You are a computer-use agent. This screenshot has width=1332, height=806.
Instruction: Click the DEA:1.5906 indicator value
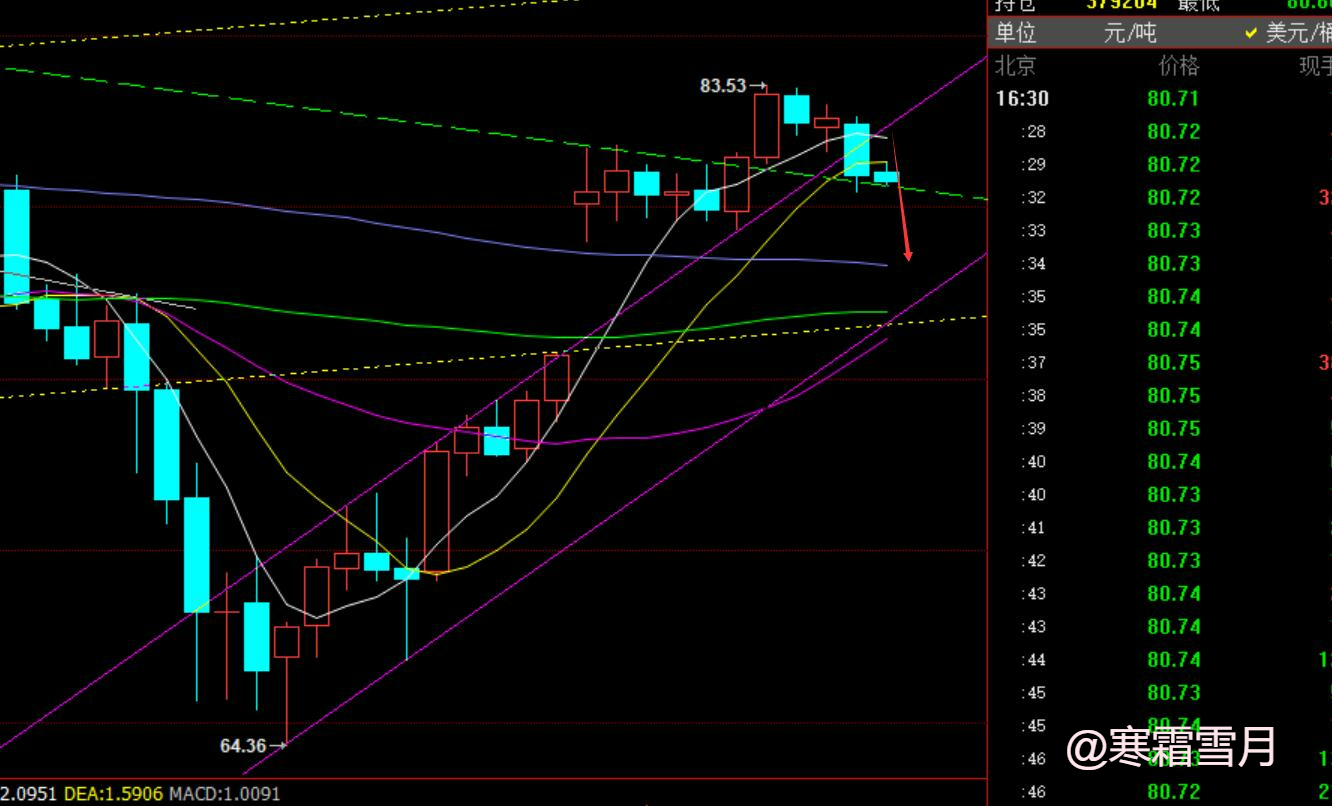tap(111, 794)
